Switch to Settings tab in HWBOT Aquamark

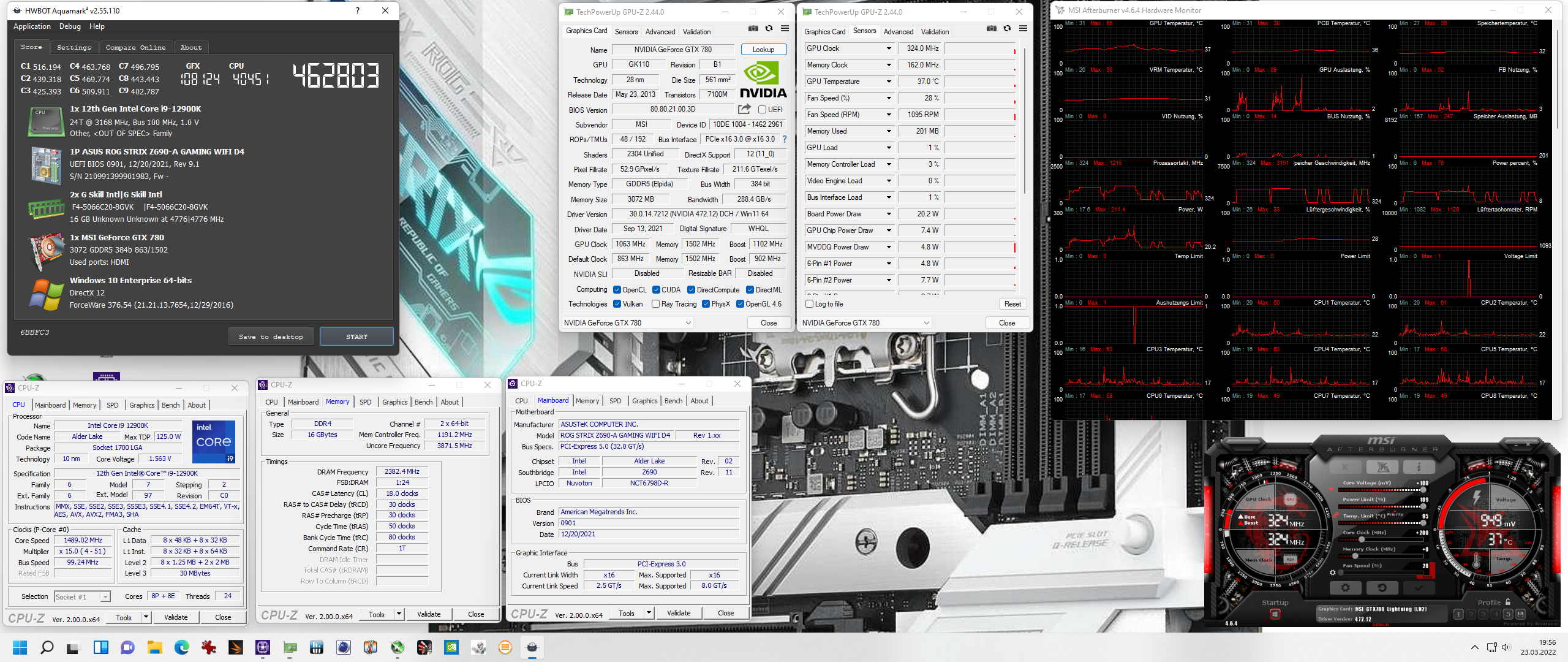pyautogui.click(x=73, y=47)
